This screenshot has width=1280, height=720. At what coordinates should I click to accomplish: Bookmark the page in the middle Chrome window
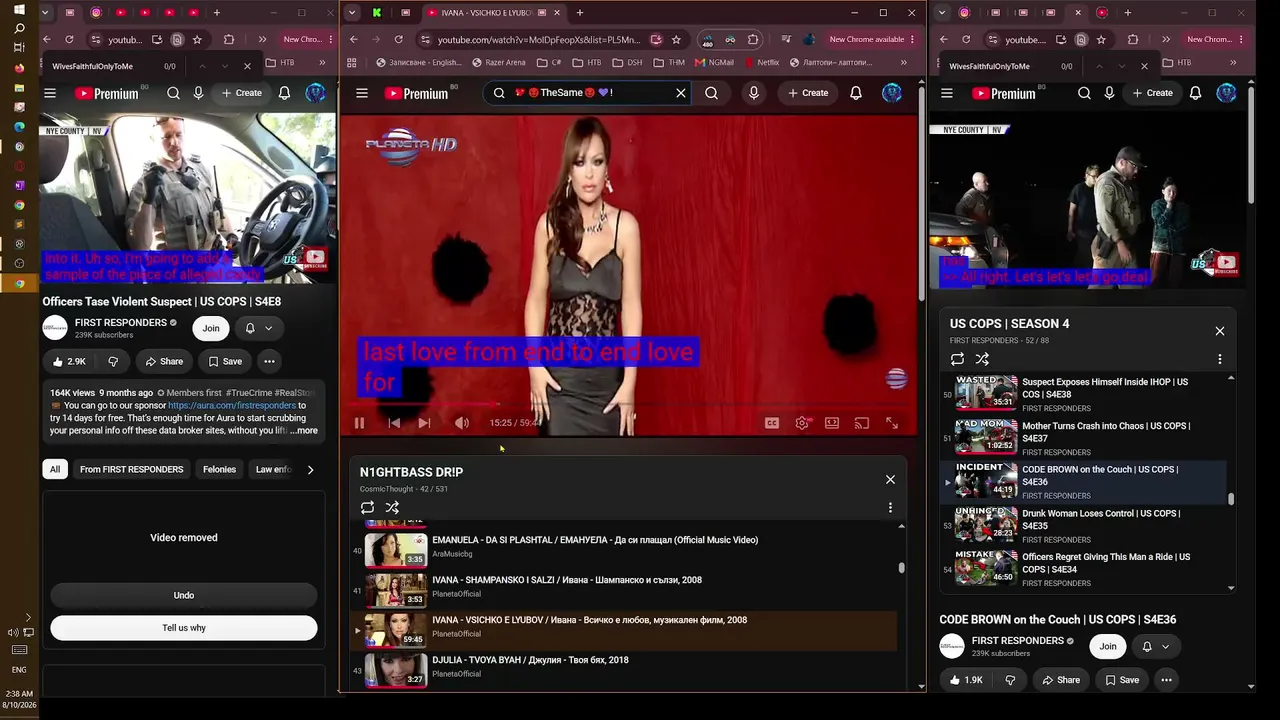point(676,39)
